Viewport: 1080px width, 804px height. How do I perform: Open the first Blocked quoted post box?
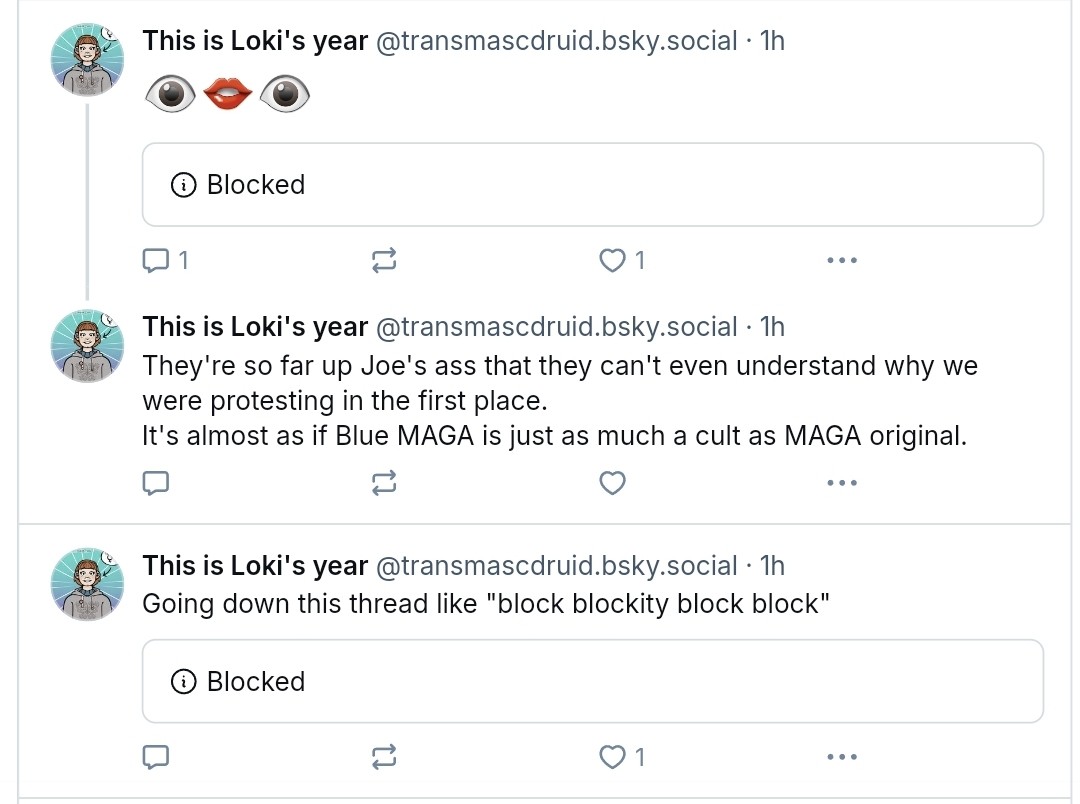click(x=592, y=185)
